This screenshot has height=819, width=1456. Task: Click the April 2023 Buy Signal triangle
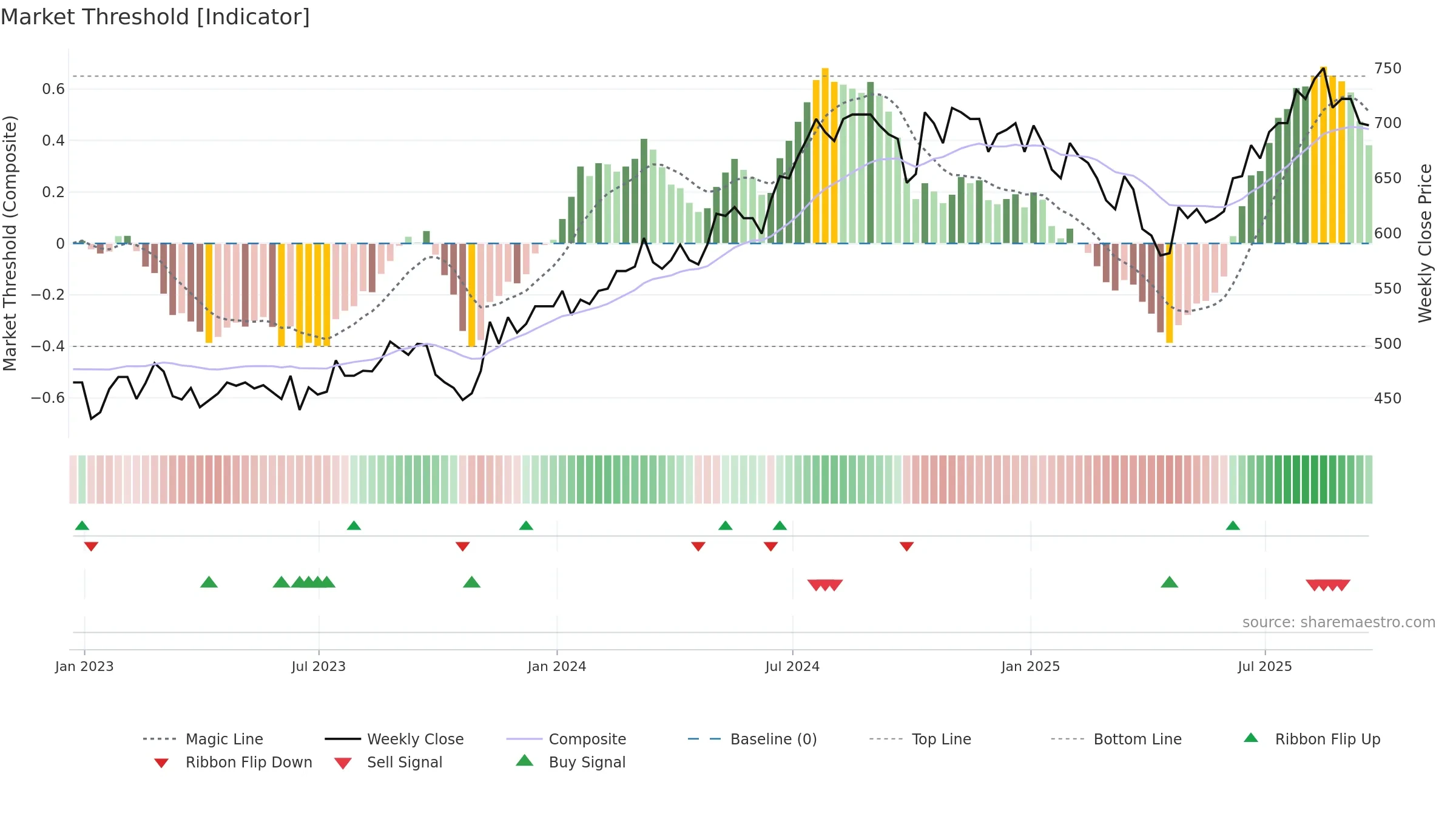pyautogui.click(x=209, y=582)
